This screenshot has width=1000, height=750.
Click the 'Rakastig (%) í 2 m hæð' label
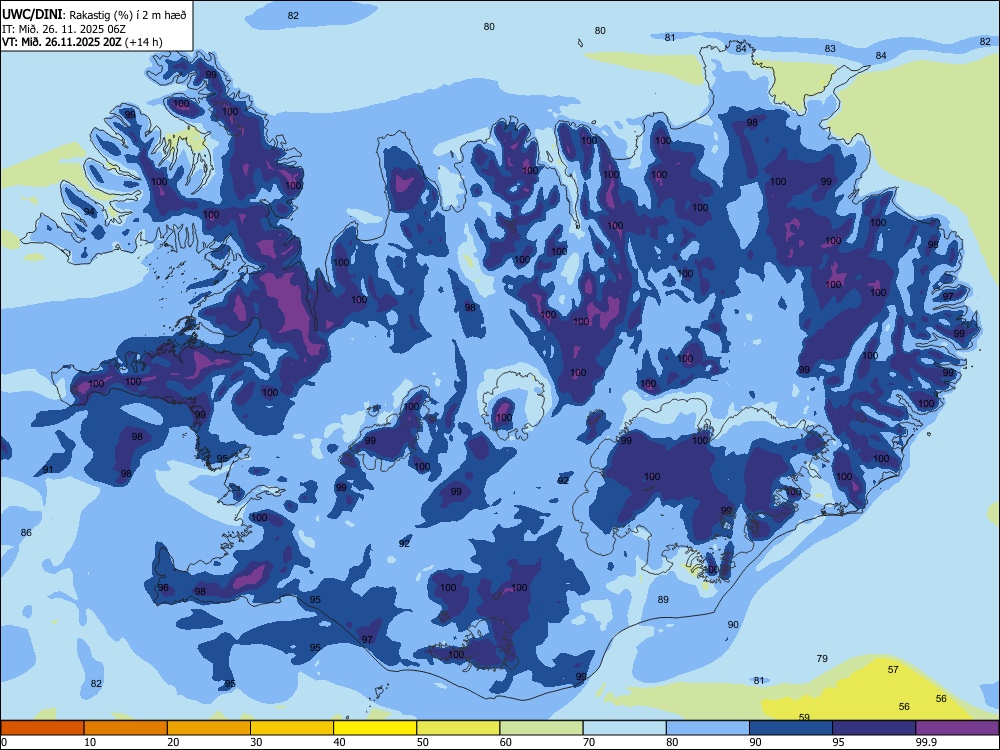[128, 15]
